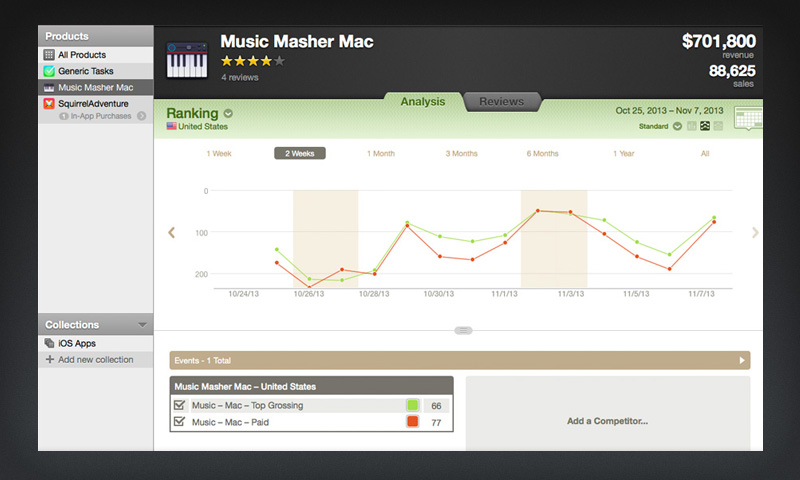Select SquirrelAdventure in the sidebar
Viewport: 800px width, 480px height.
95,104
